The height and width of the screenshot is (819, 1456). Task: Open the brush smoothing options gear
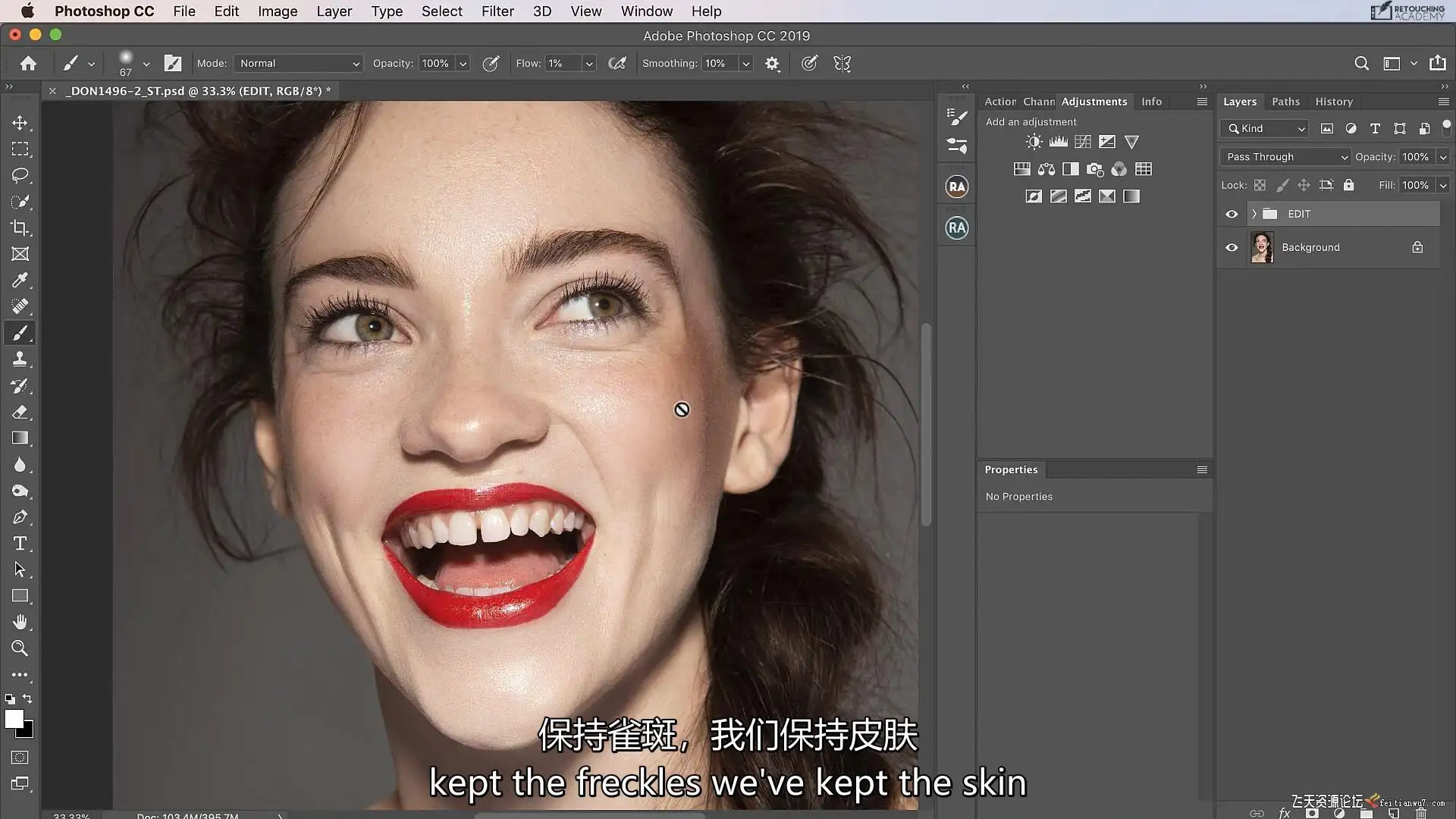(772, 64)
